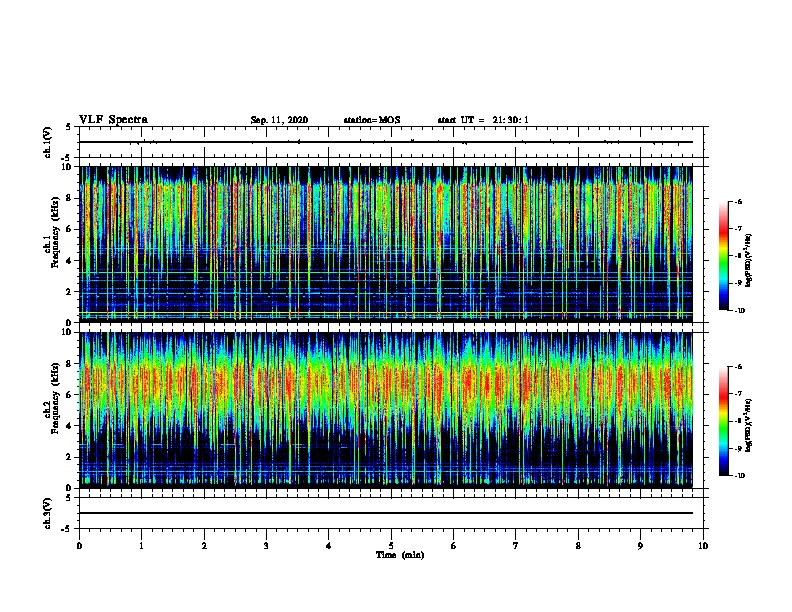
Task: Click the ch.1(V) waveform axis label
Action: 48,142
